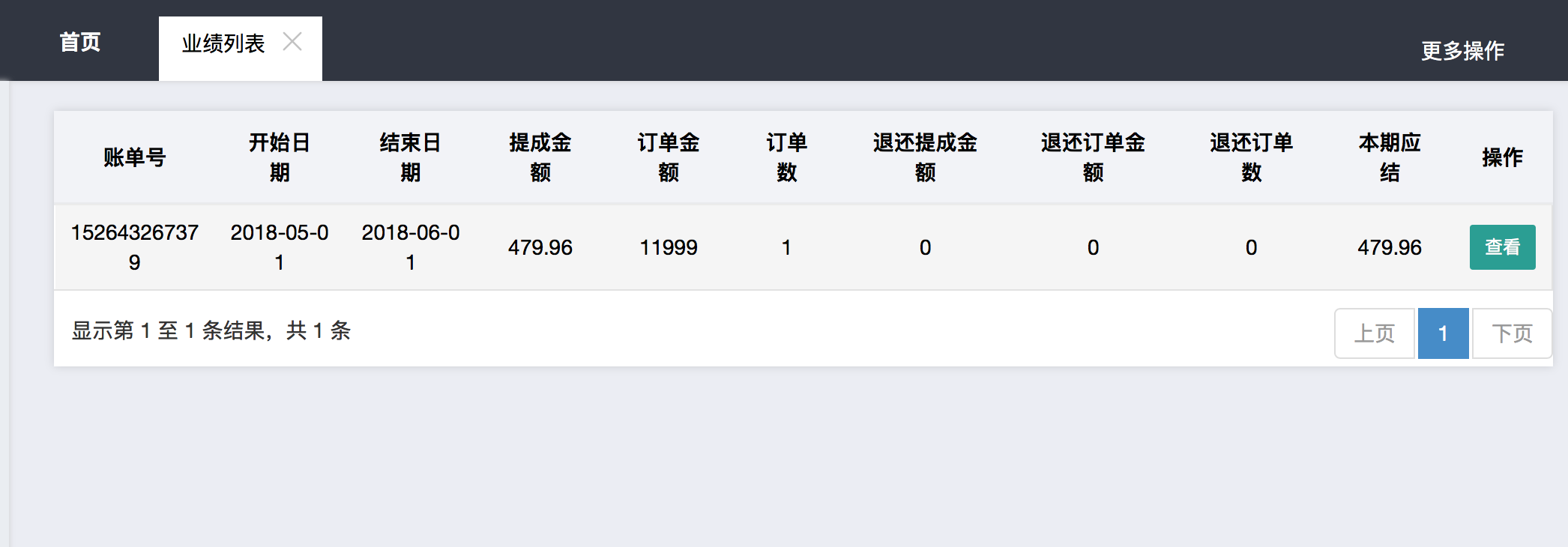
Task: Sort by 账单号 column header
Action: (x=134, y=157)
